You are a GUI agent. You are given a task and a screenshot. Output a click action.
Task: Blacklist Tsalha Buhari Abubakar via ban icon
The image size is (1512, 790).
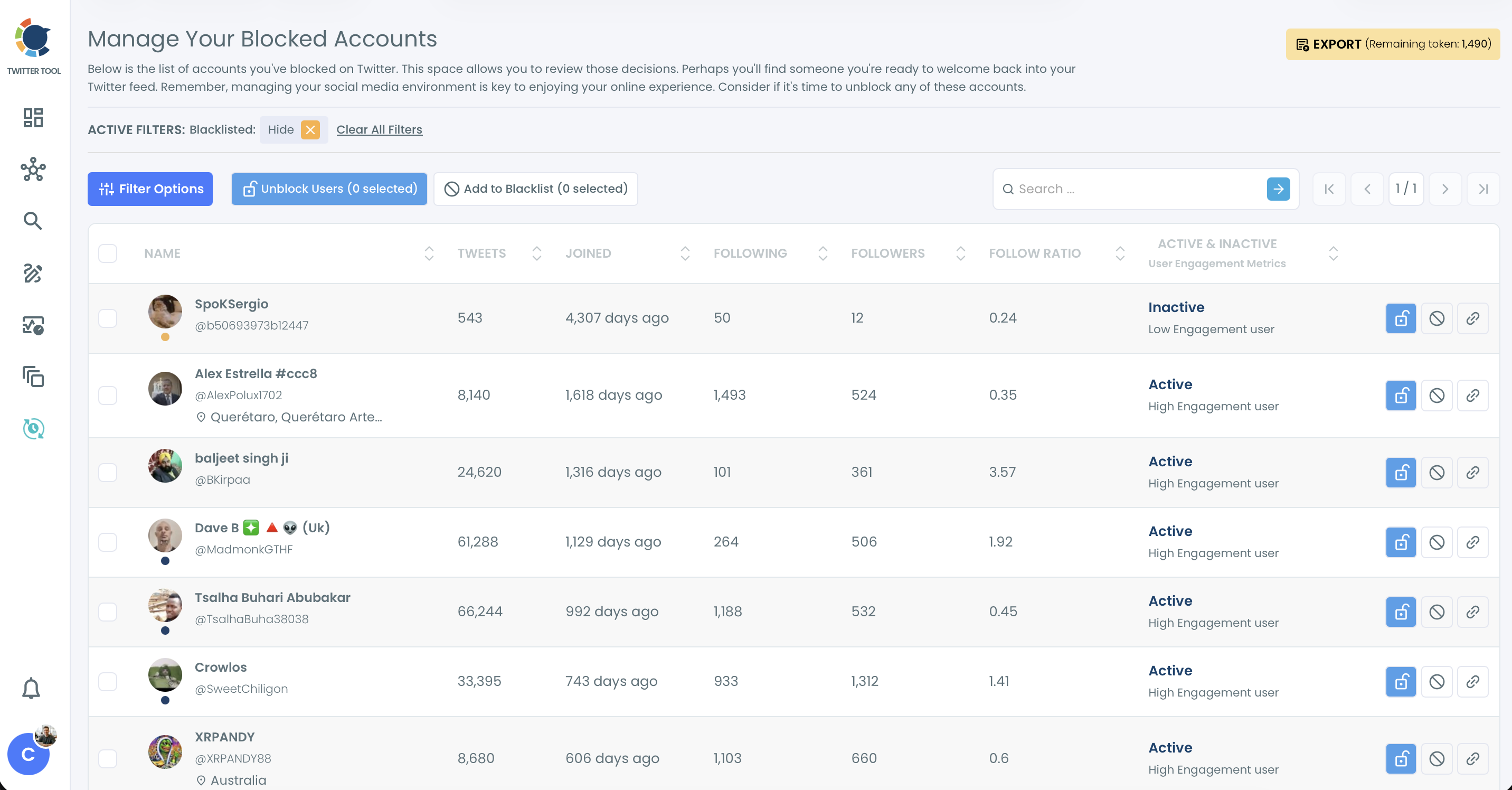click(1437, 612)
